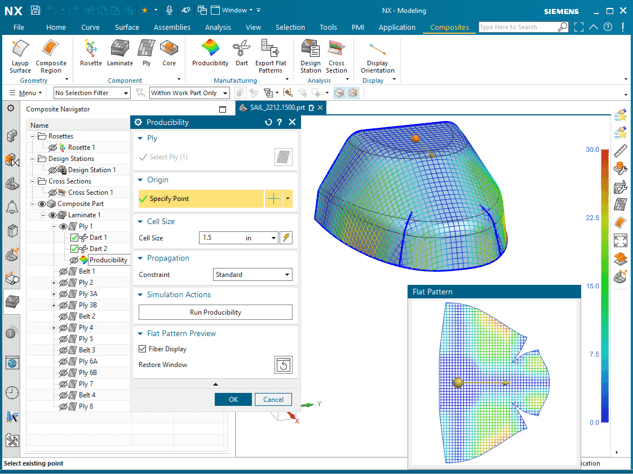
Task: Reset the Producibility dialog
Action: pos(268,122)
